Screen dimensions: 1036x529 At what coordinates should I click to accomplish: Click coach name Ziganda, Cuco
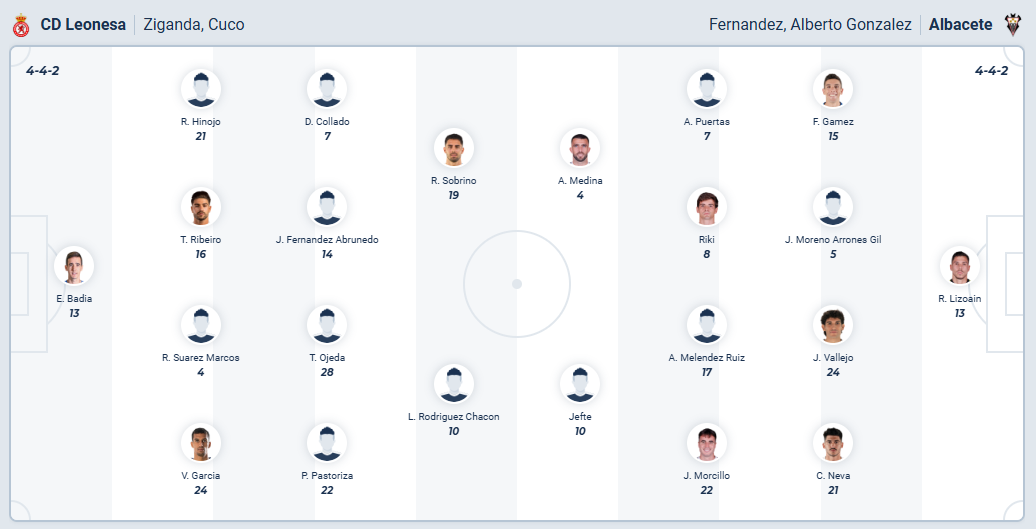[194, 25]
